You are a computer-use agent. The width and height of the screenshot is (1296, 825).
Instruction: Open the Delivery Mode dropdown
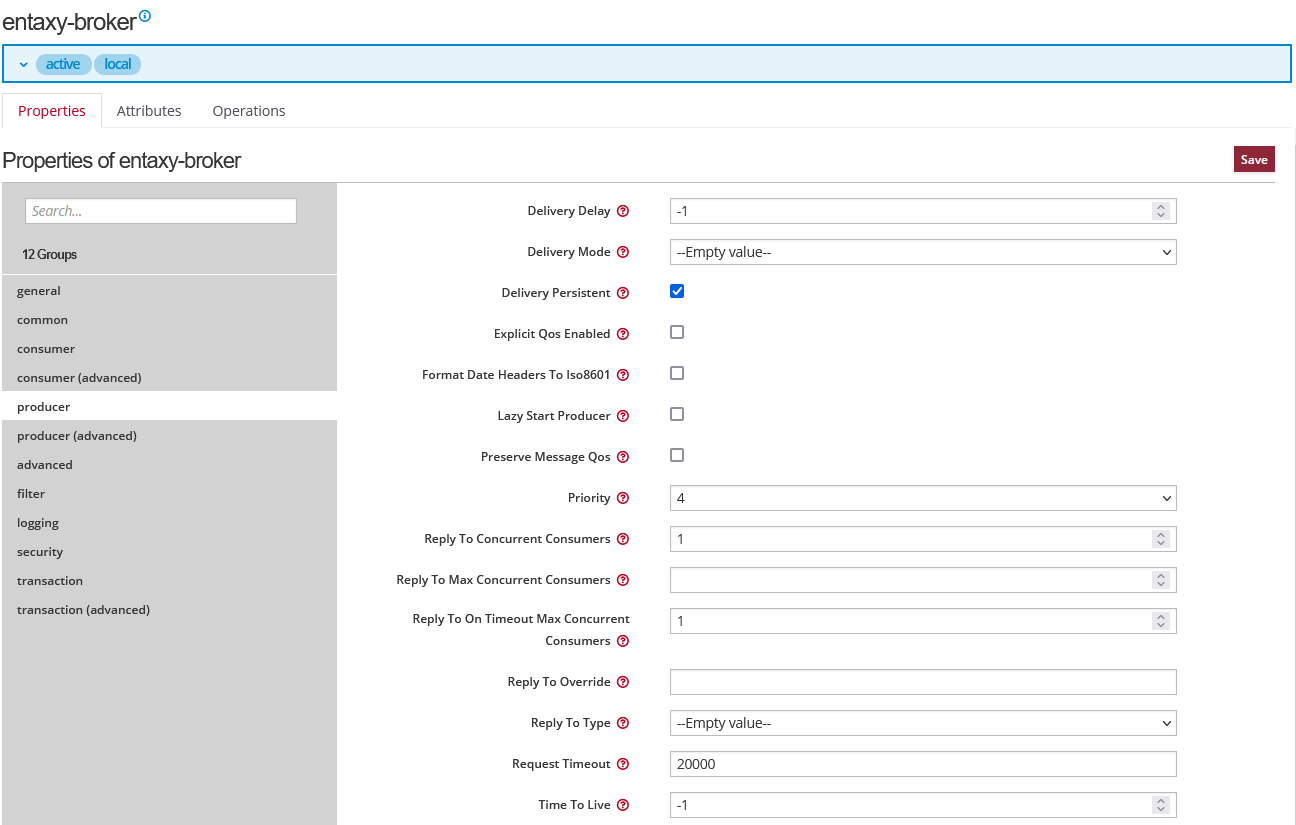pos(922,252)
